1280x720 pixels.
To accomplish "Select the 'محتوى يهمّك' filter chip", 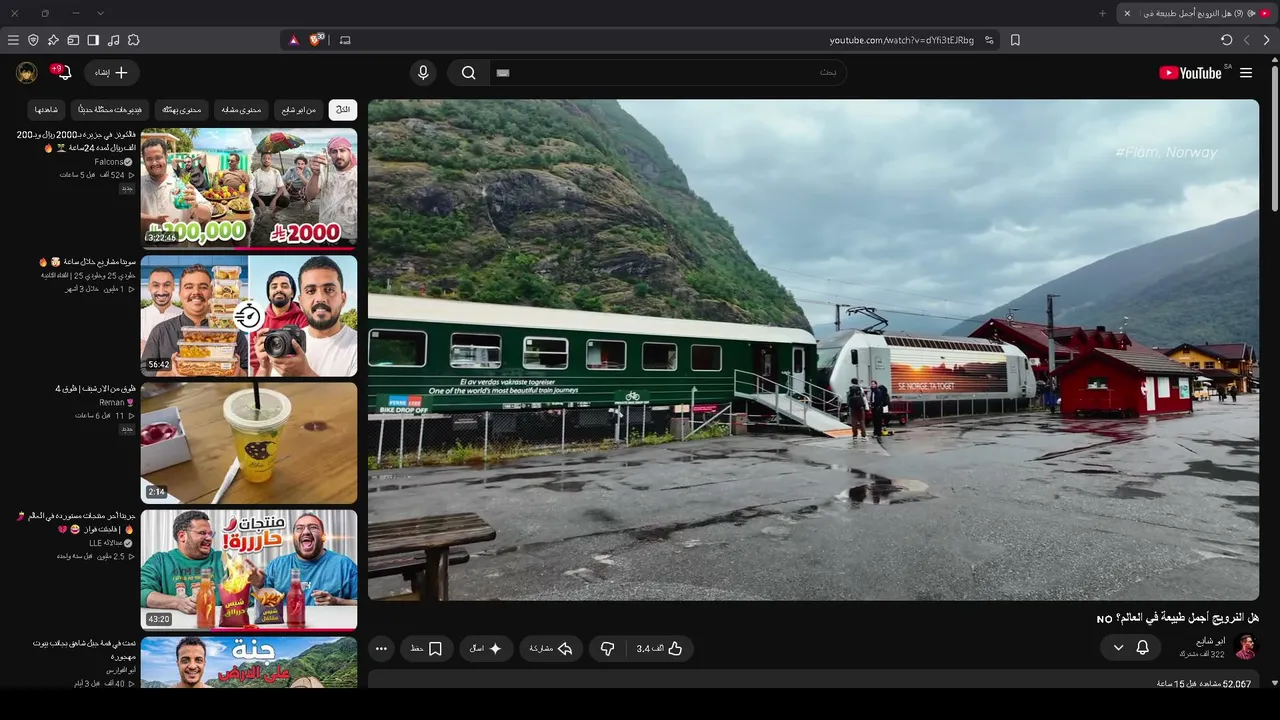I will 181,110.
